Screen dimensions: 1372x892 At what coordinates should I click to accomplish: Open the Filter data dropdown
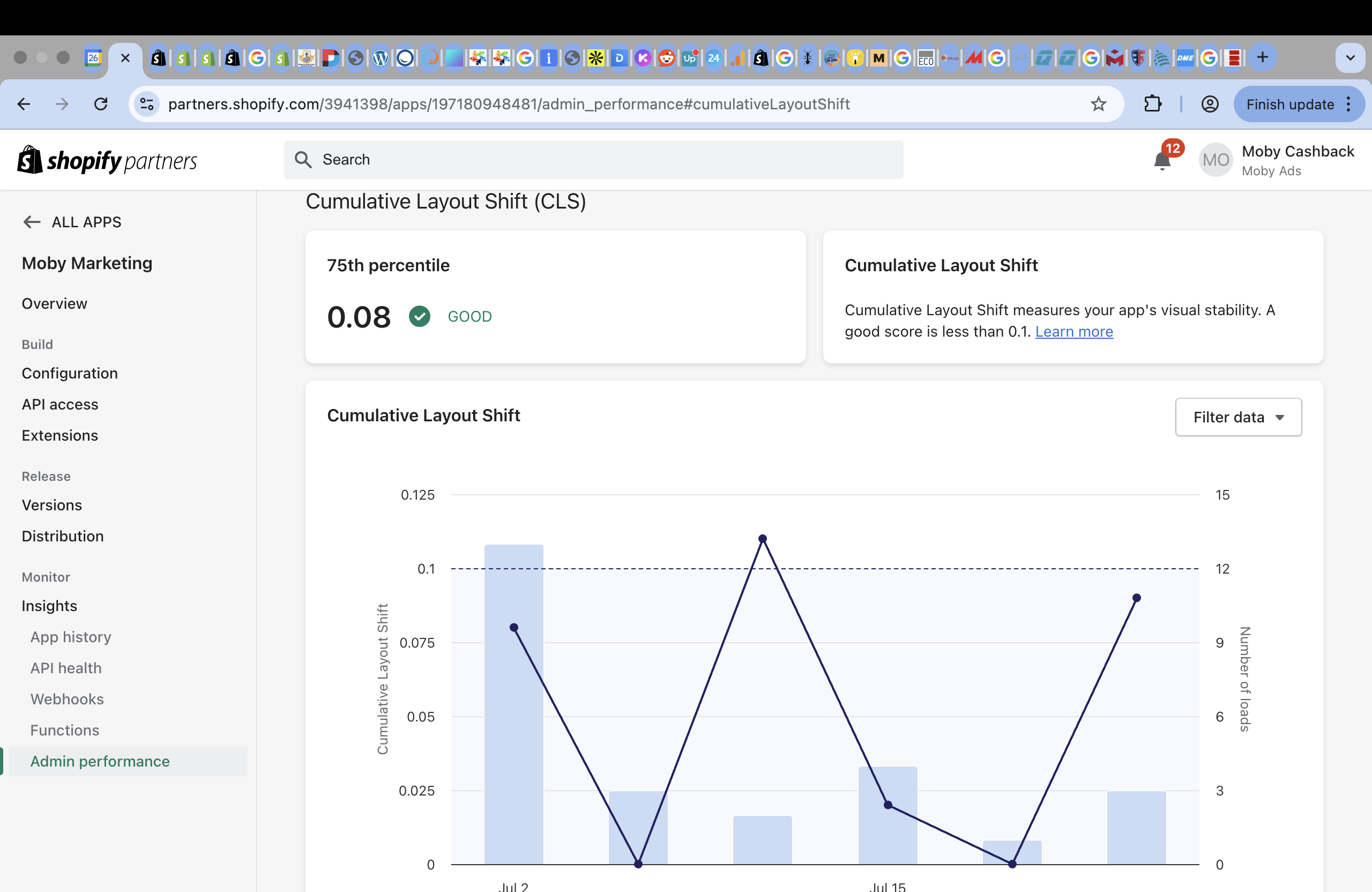coord(1238,417)
